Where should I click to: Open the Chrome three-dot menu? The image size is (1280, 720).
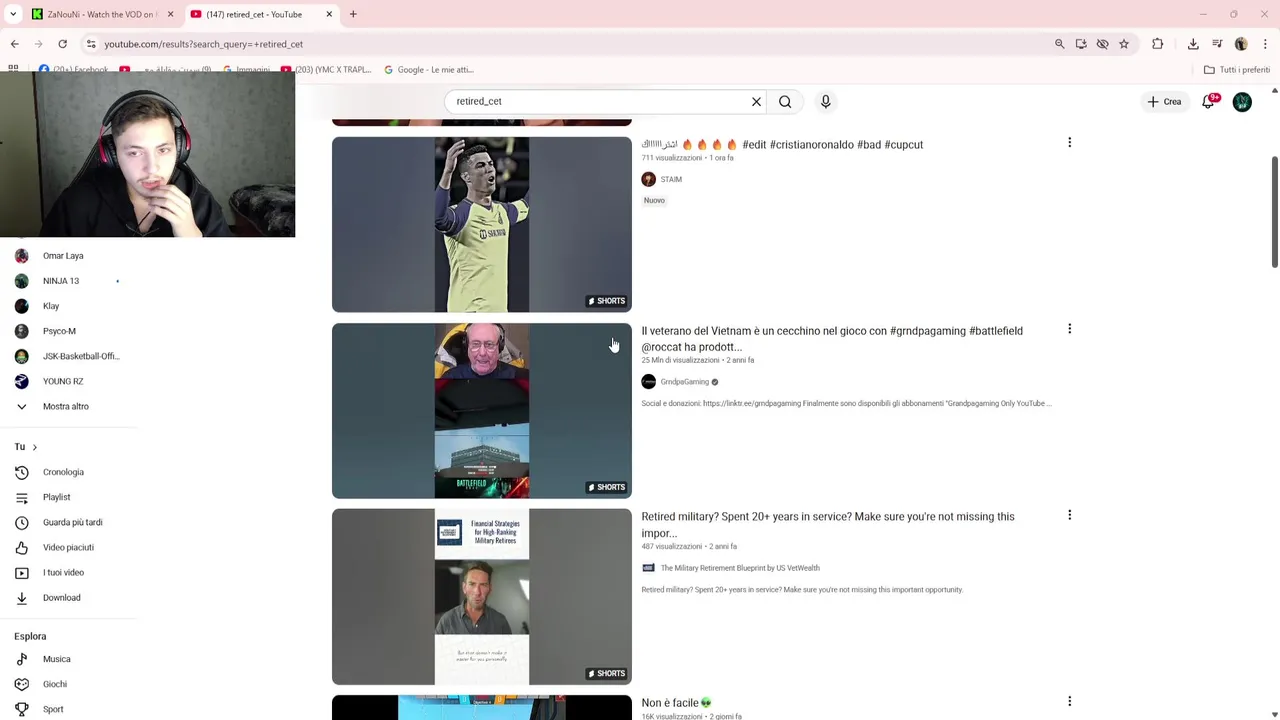coord(1265,44)
